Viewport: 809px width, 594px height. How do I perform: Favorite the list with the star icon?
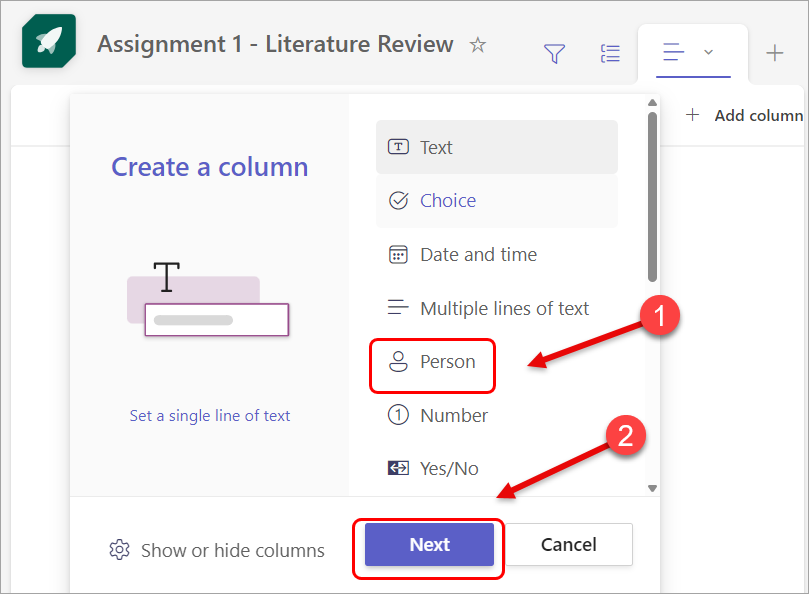478,45
